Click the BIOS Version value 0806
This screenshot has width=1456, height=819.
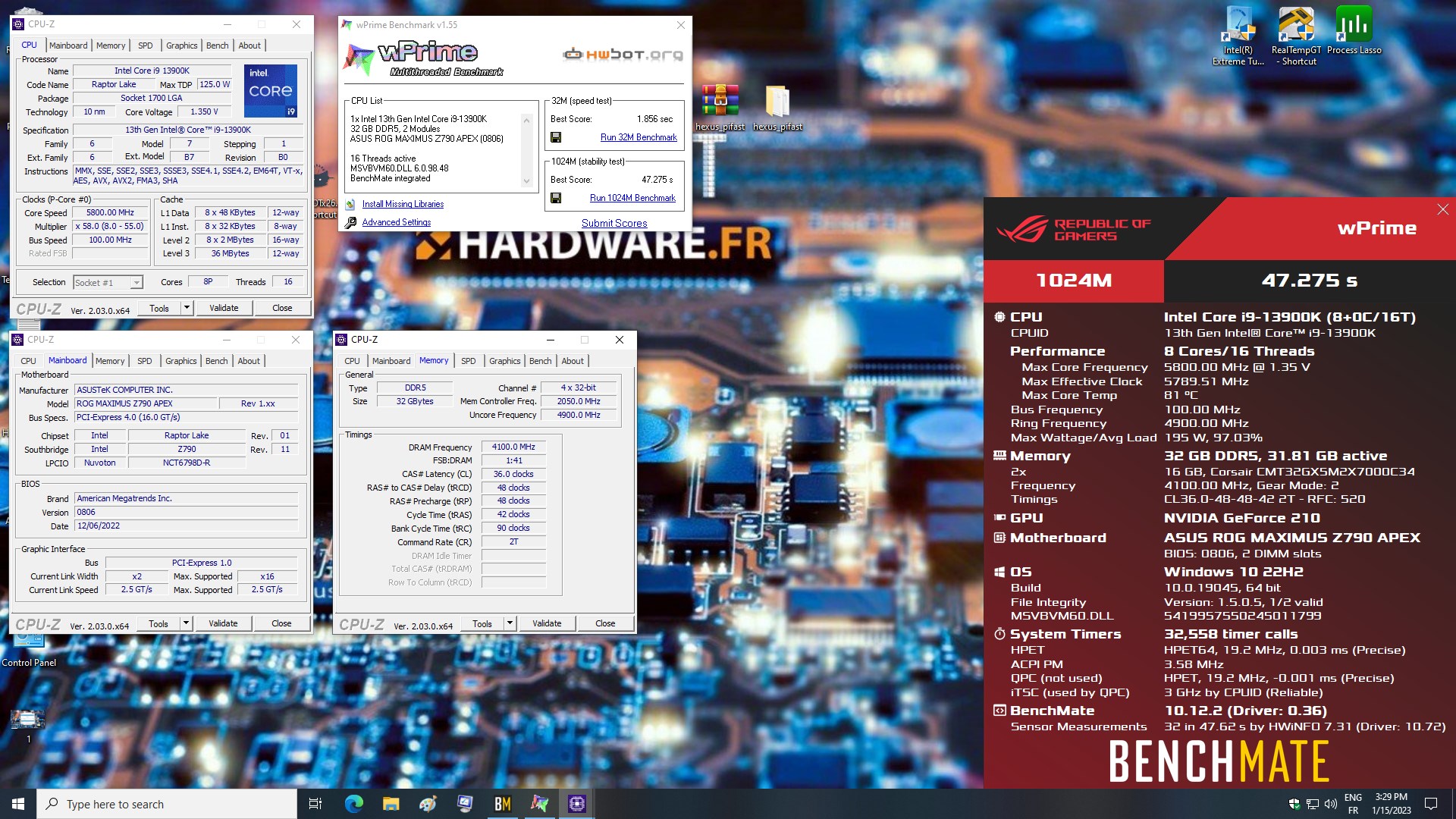(187, 513)
